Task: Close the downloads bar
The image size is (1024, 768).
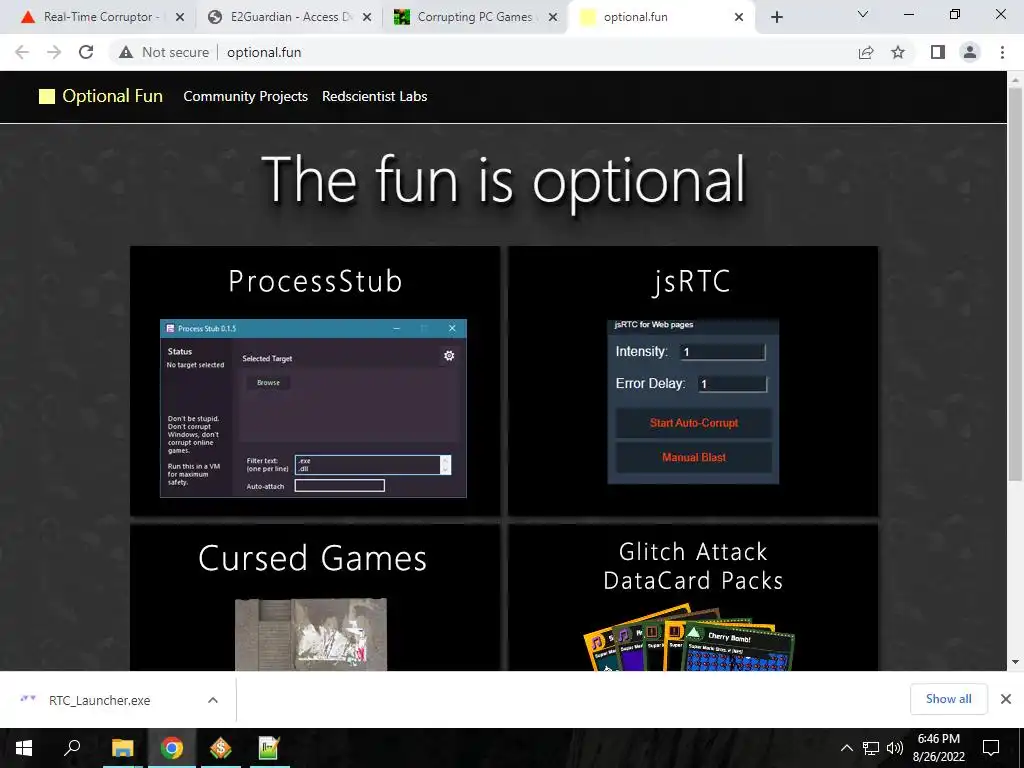Action: coord(1006,699)
